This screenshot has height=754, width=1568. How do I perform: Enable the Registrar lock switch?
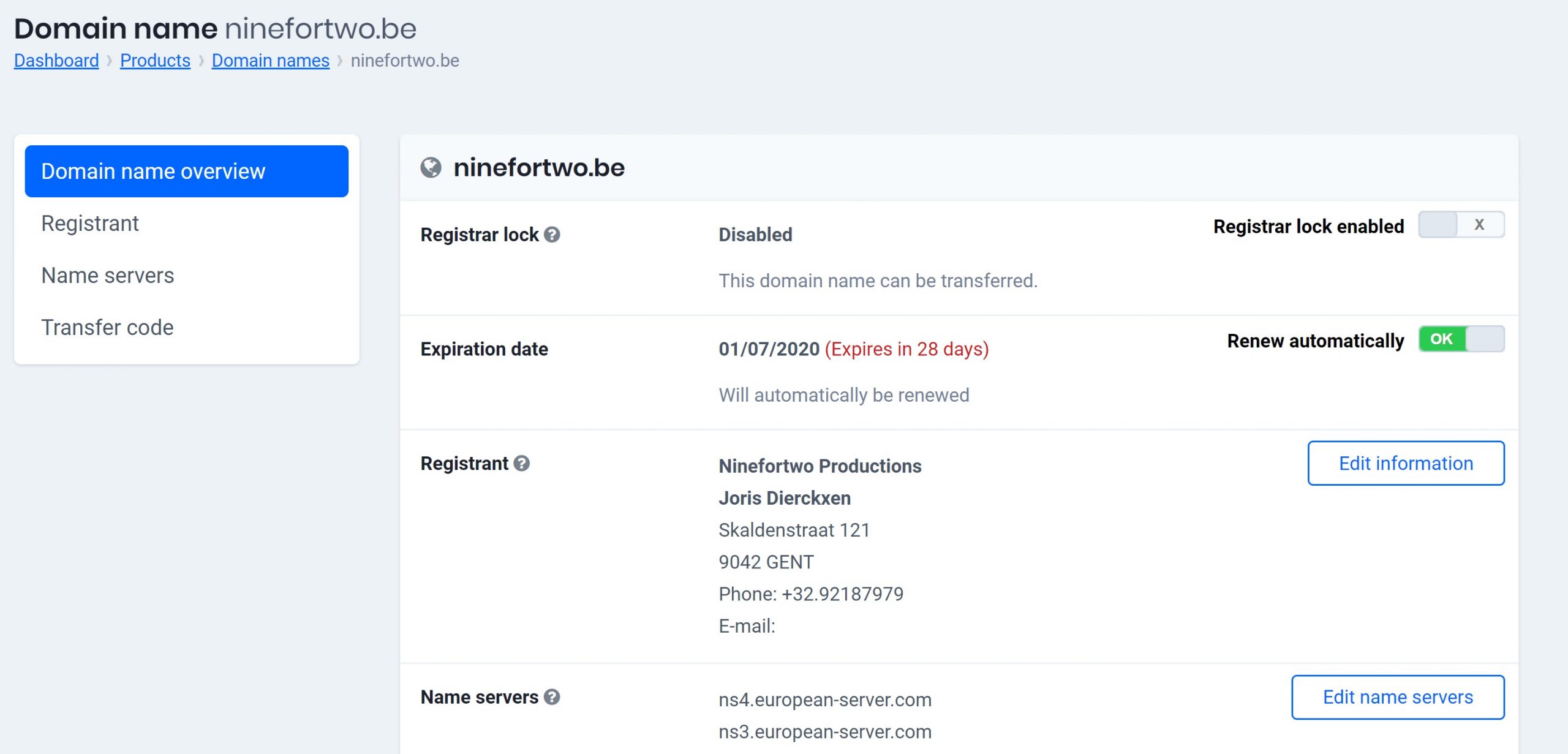(1461, 225)
